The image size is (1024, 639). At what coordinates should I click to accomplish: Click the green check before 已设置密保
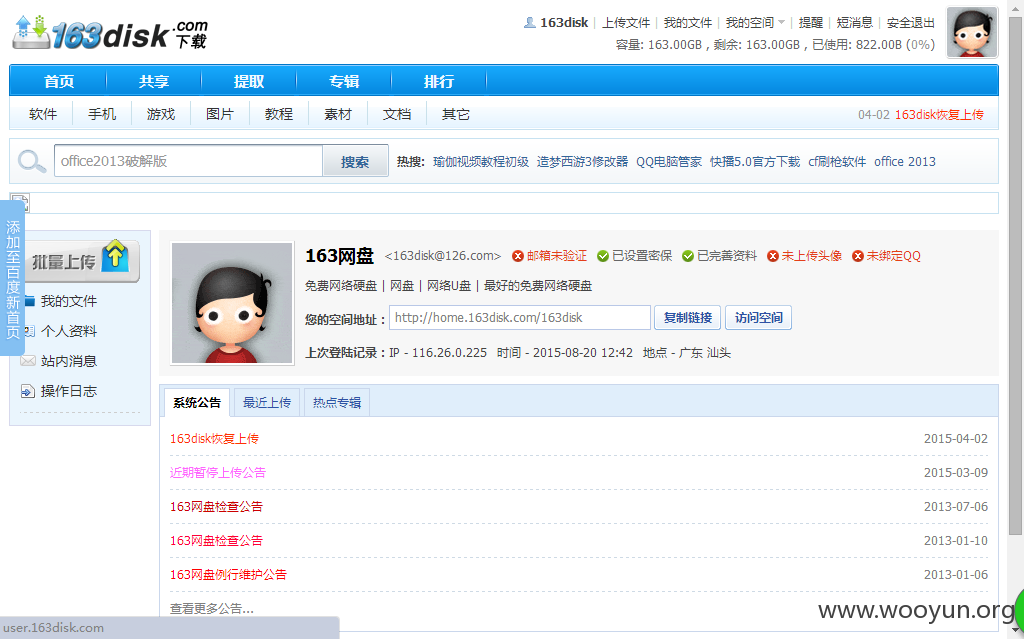(603, 256)
